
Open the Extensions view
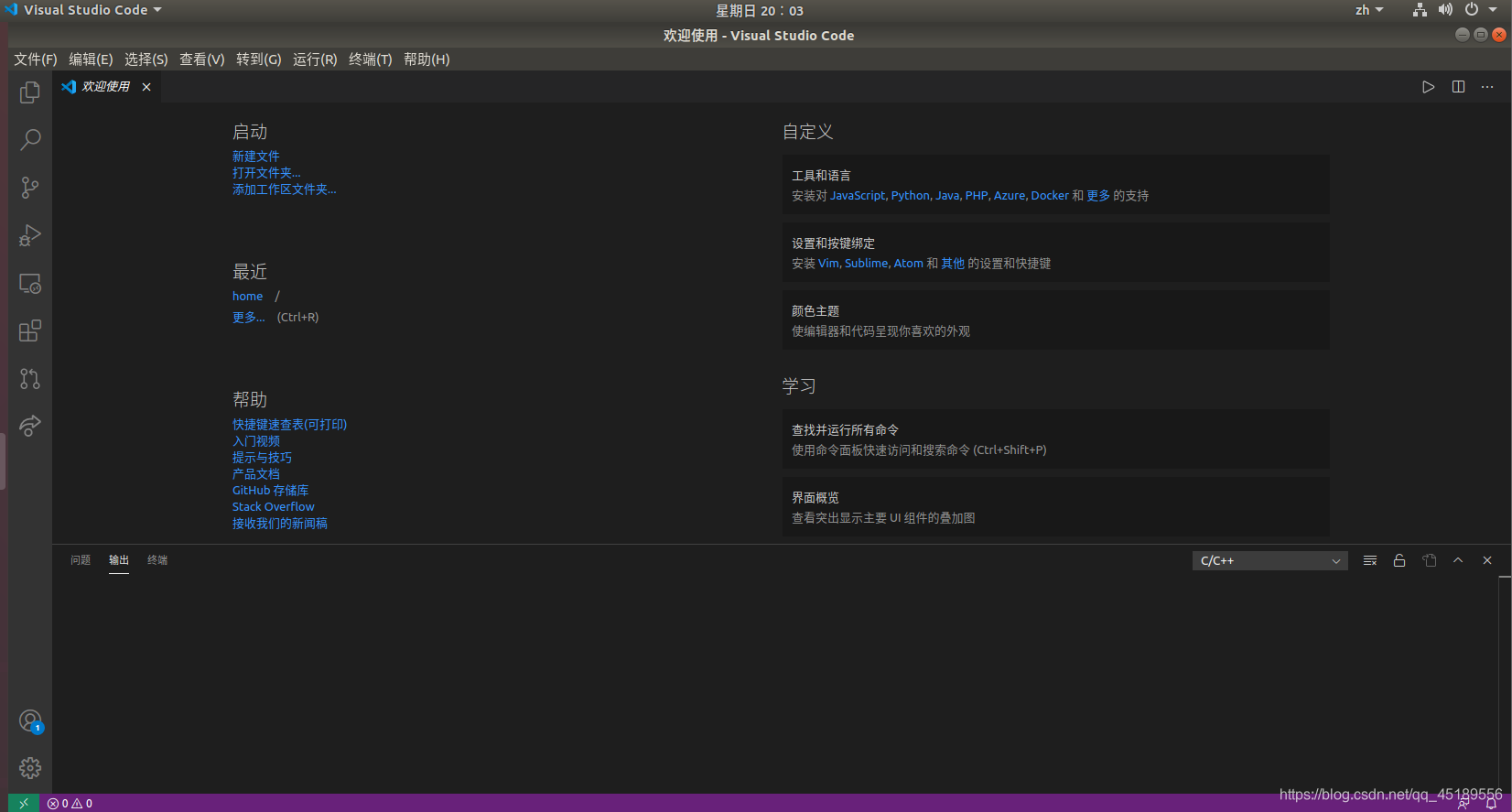point(30,330)
